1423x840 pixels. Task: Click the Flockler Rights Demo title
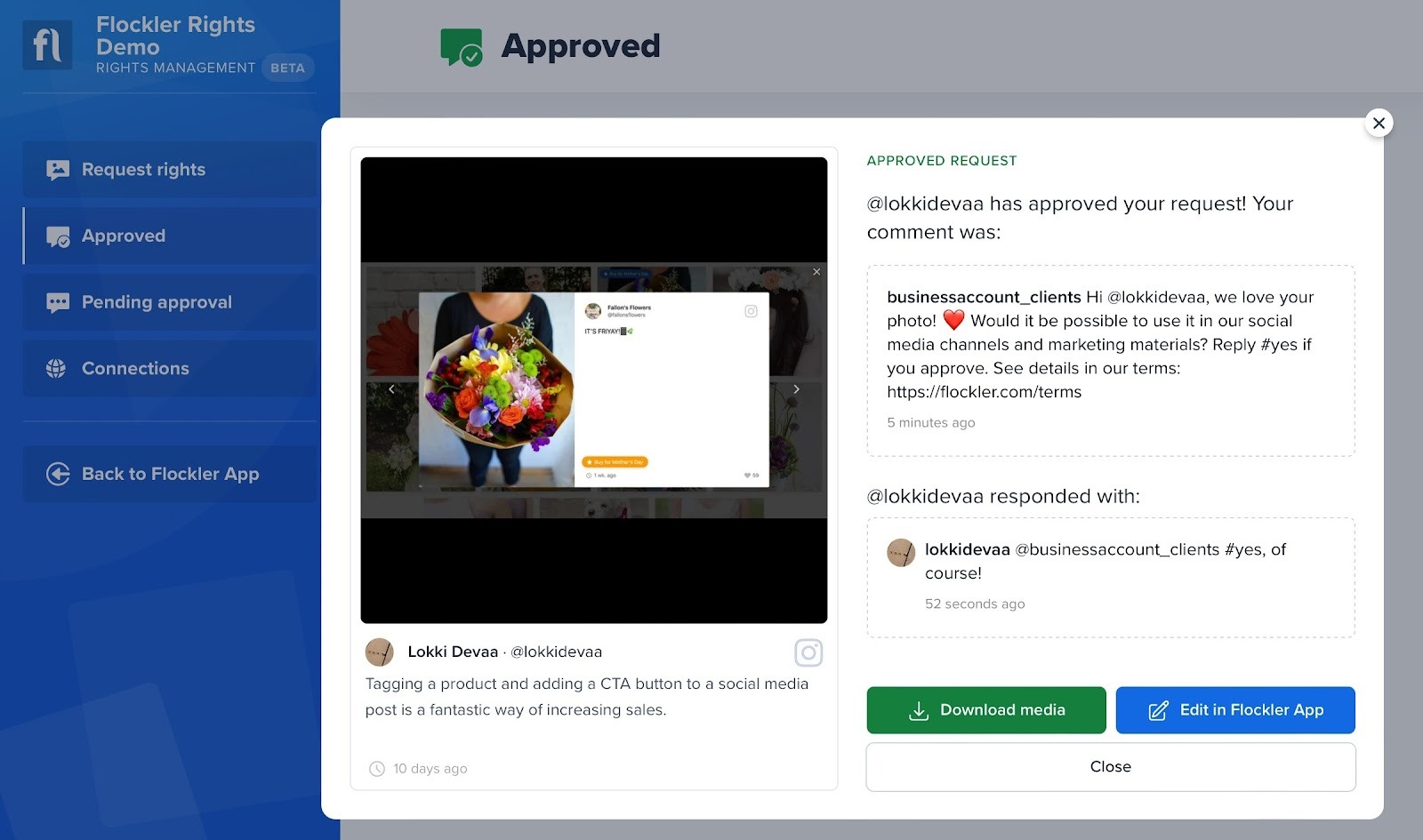(x=175, y=36)
